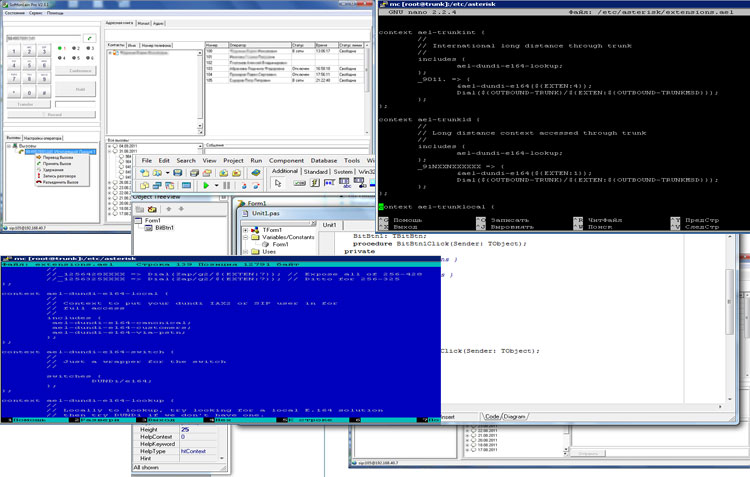Select line 4 indicator on softphone

pyautogui.click(x=61, y=58)
